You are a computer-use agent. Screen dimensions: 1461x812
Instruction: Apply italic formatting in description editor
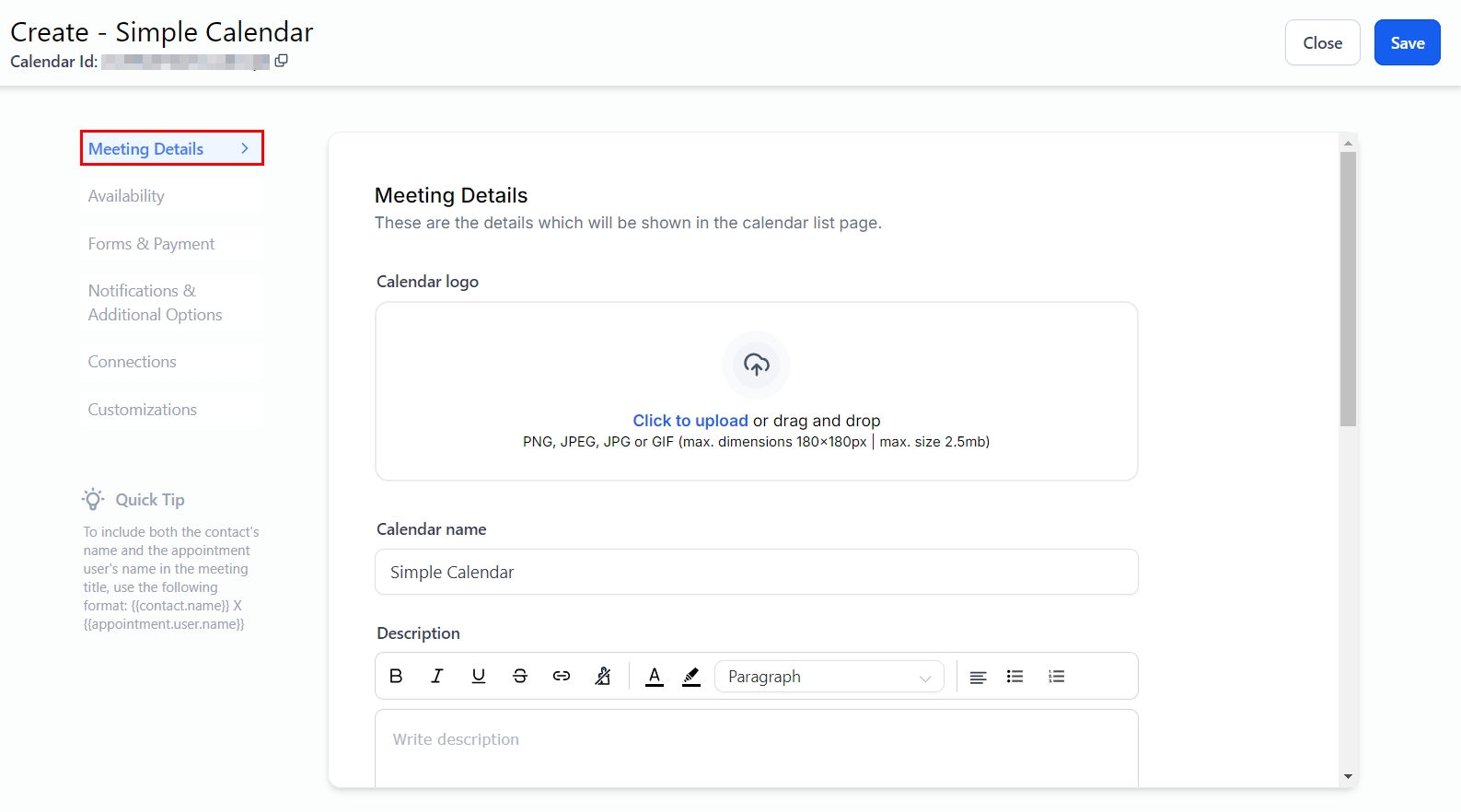[437, 677]
